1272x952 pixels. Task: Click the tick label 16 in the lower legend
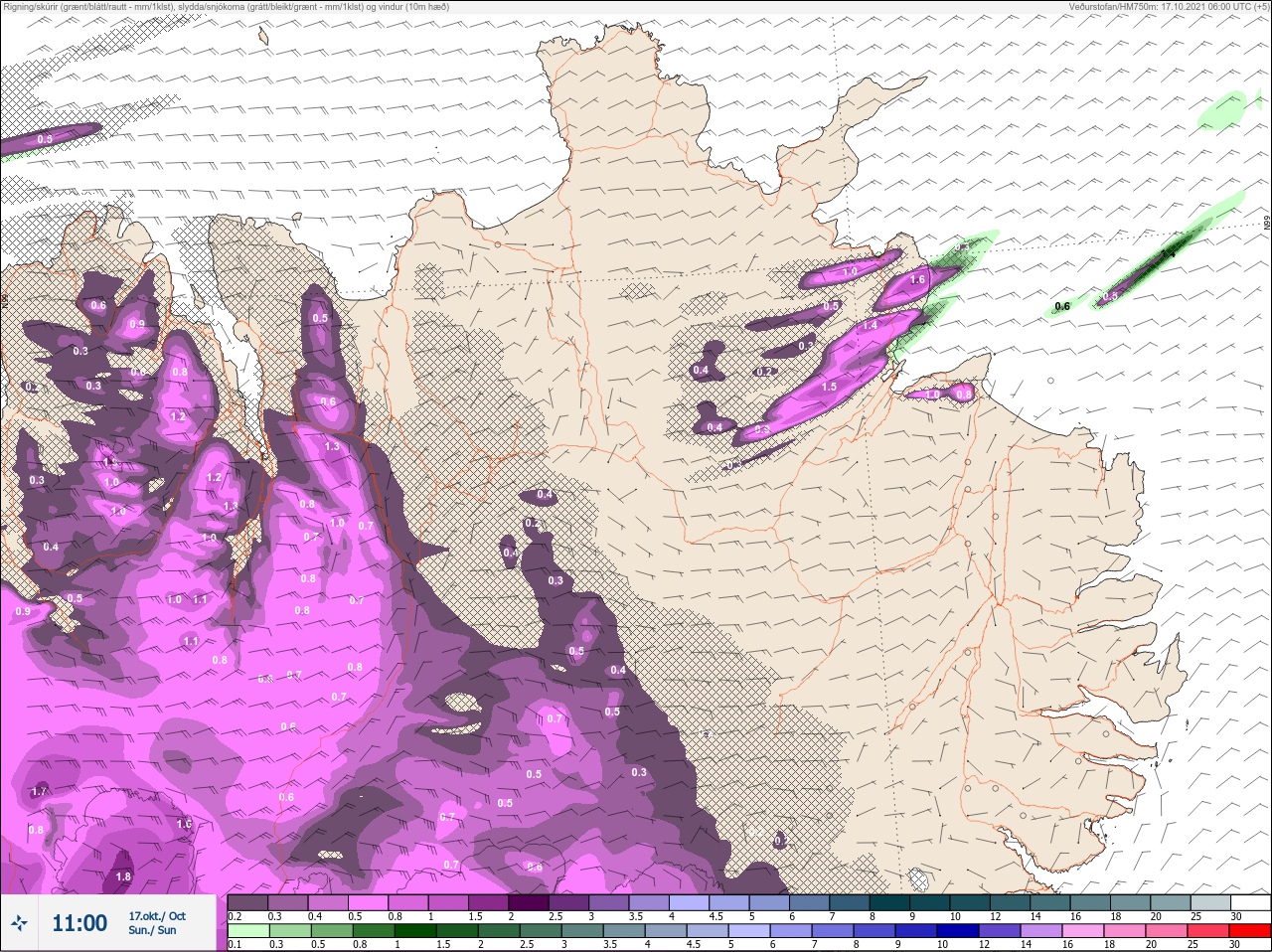[1068, 944]
